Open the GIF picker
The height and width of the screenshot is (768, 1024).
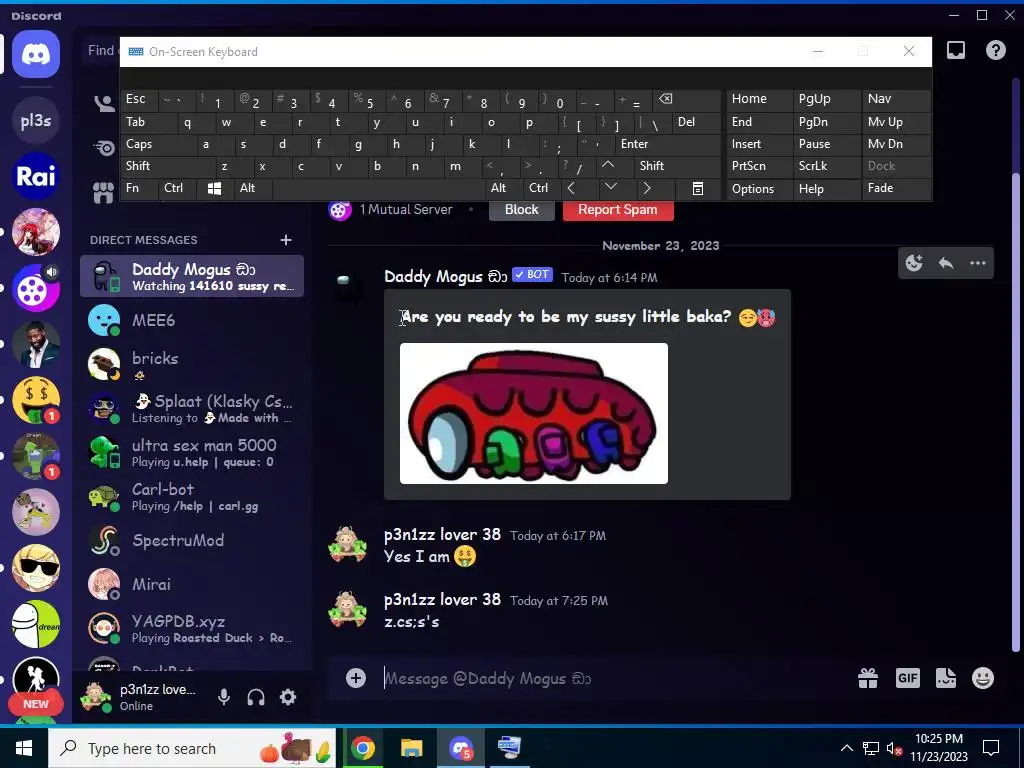[907, 678]
